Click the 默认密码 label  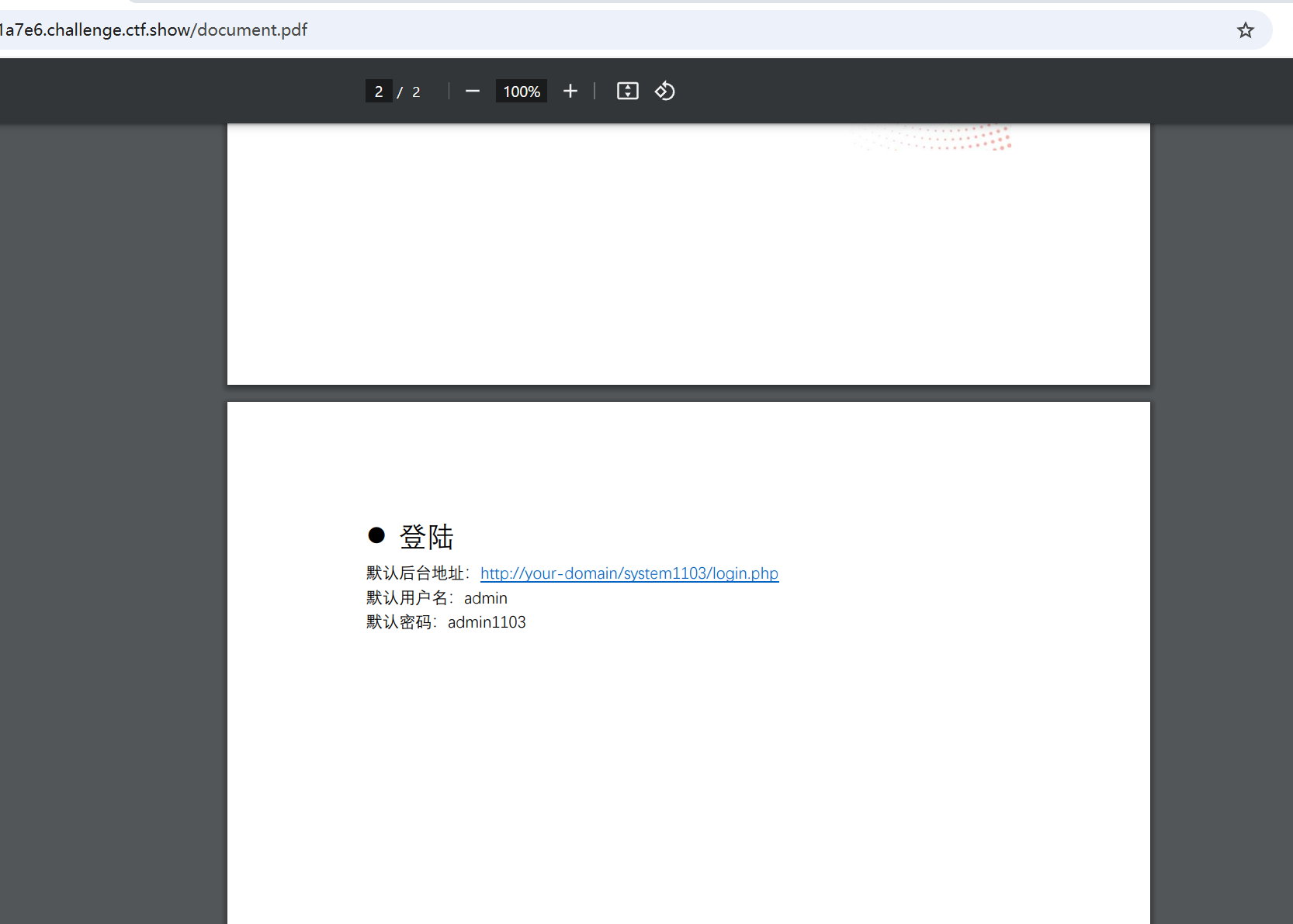(399, 622)
